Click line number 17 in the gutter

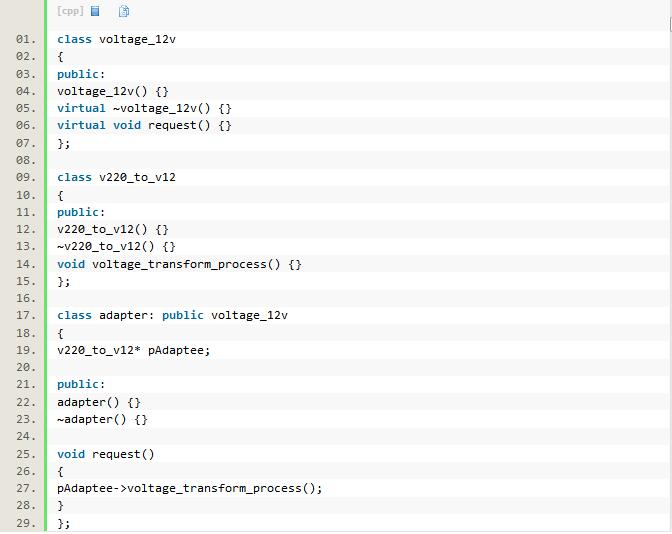[26, 315]
